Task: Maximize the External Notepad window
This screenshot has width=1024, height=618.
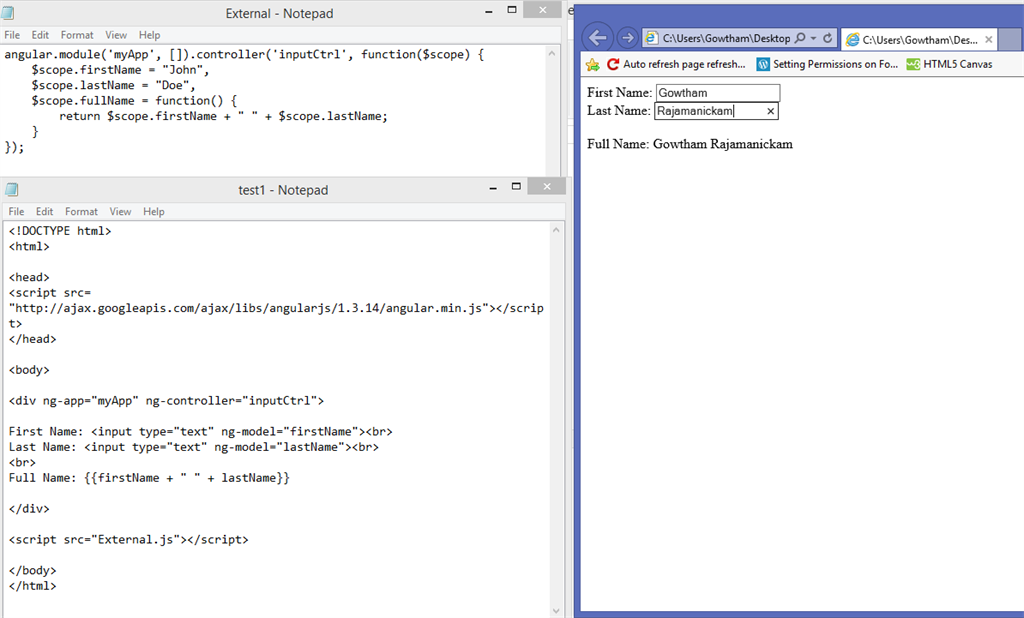Action: [512, 10]
